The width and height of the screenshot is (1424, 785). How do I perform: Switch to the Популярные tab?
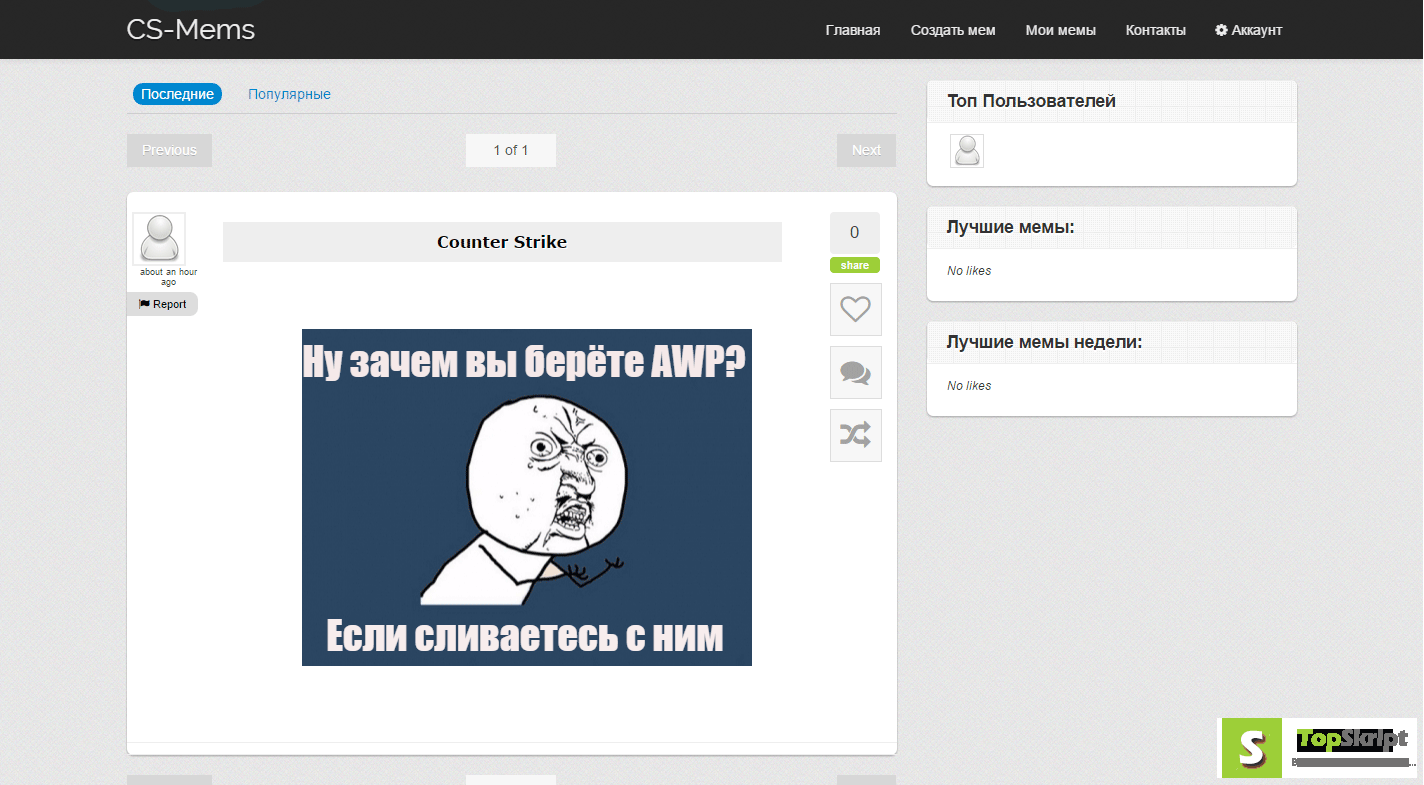(x=290, y=94)
